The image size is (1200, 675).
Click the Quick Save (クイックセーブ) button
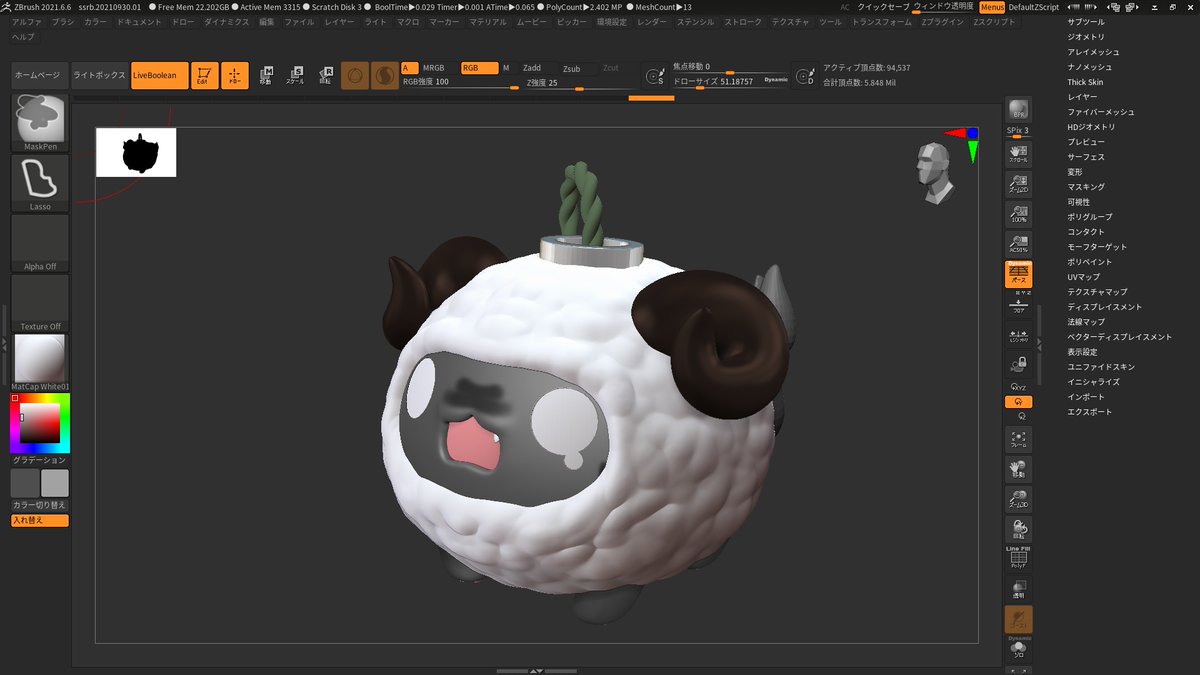pos(884,6)
